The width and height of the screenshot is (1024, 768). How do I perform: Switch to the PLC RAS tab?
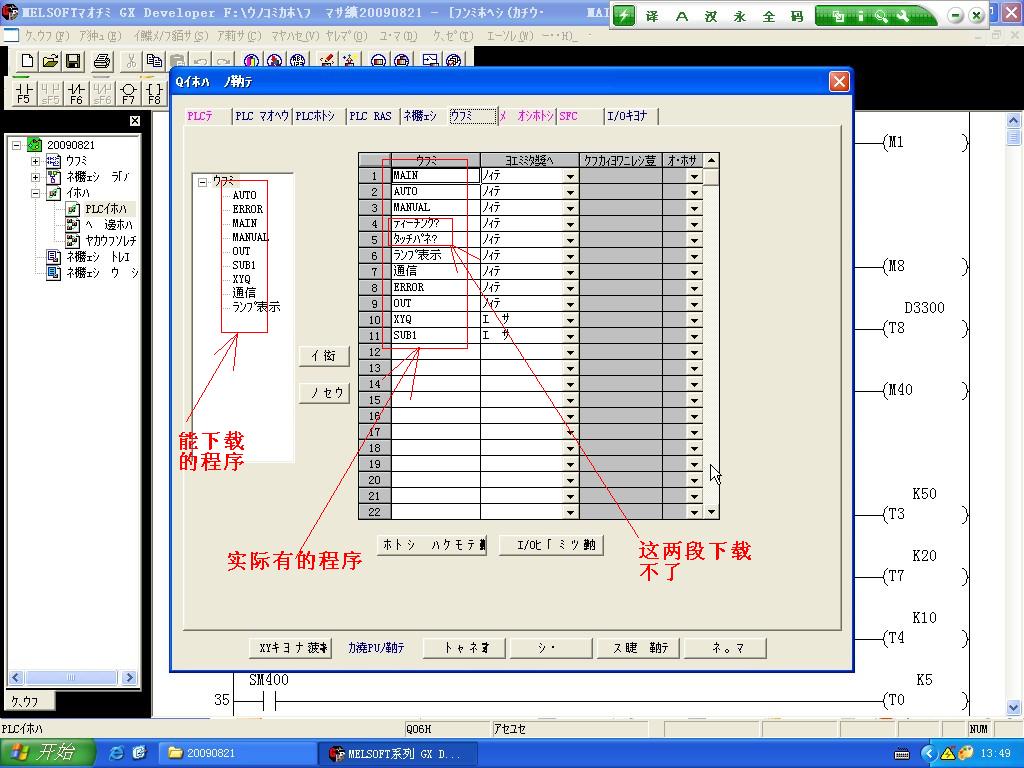[x=370, y=116]
